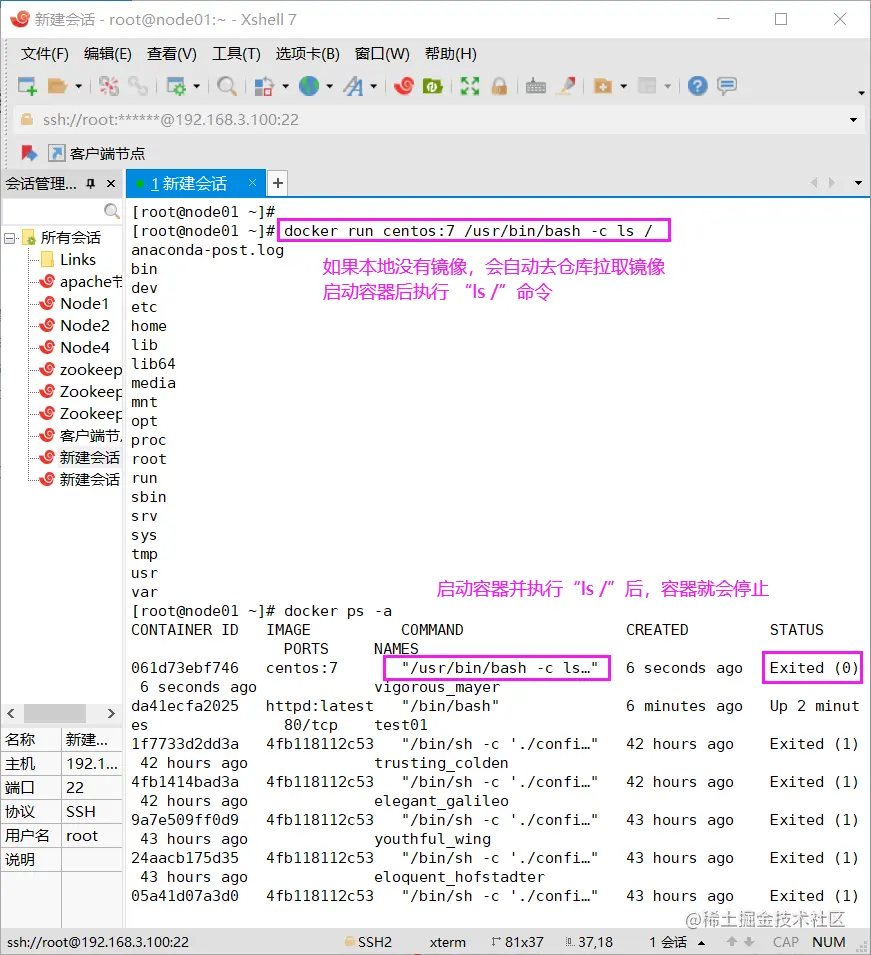871x955 pixels.
Task: Open the 编辑(E) menu
Action: pyautogui.click(x=107, y=54)
